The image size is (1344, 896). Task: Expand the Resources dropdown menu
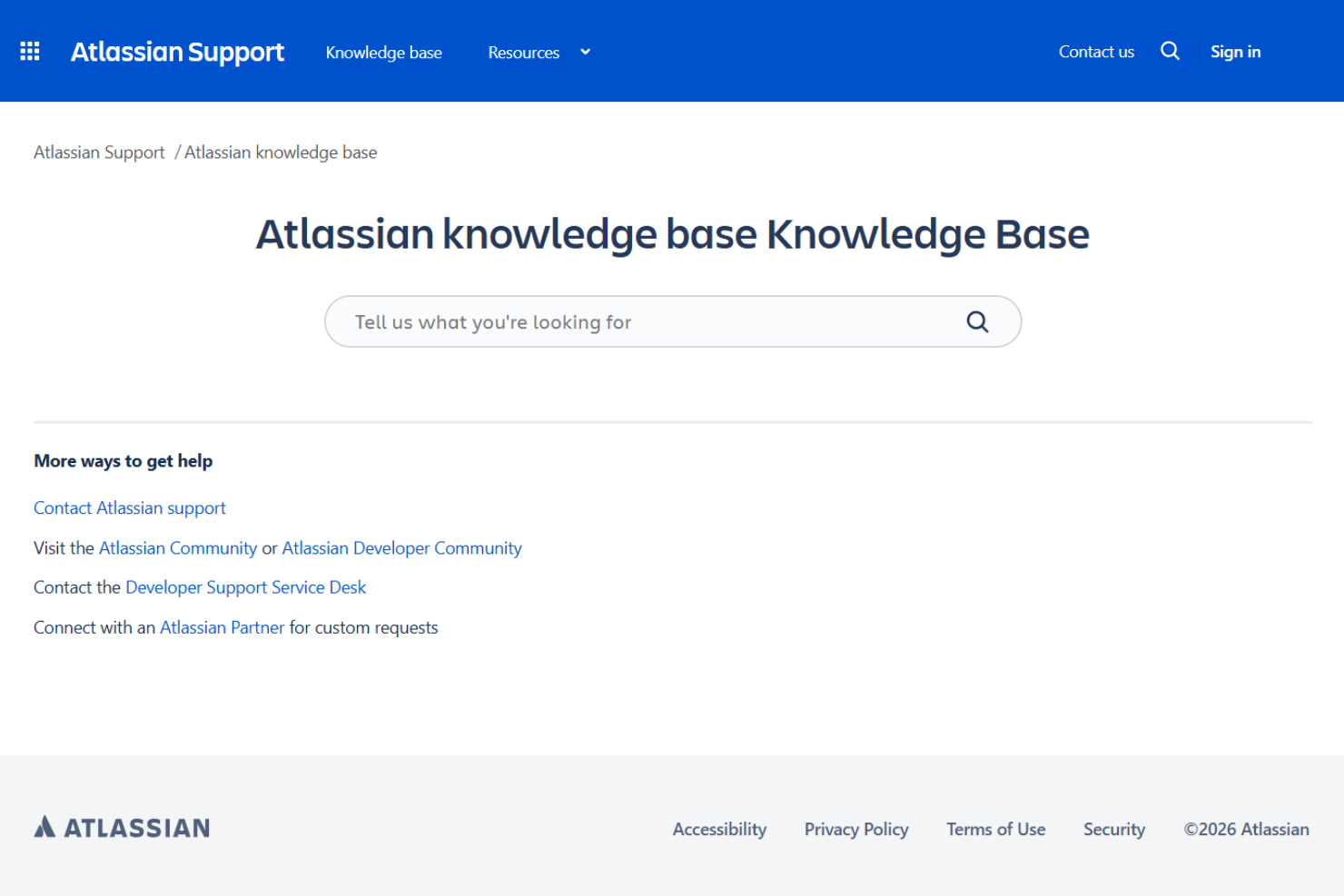click(x=539, y=53)
